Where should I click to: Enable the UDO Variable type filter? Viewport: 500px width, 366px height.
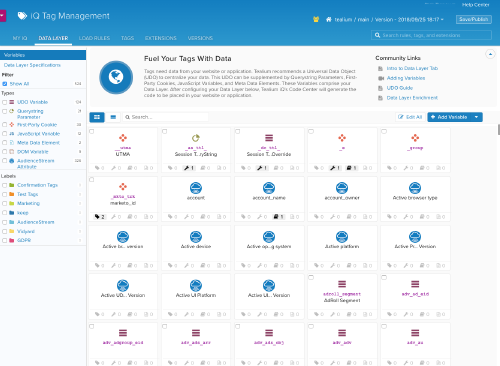(5, 102)
